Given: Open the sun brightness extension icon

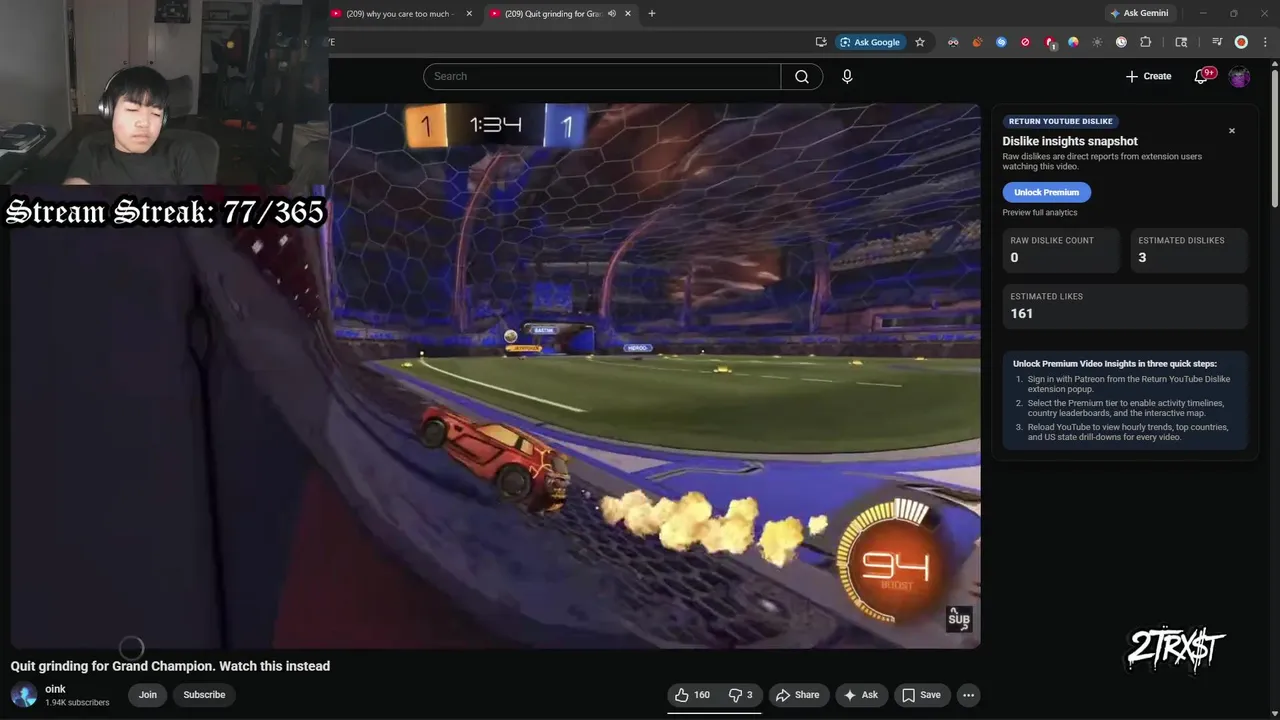Looking at the screenshot, I should pyautogui.click(x=1097, y=42).
